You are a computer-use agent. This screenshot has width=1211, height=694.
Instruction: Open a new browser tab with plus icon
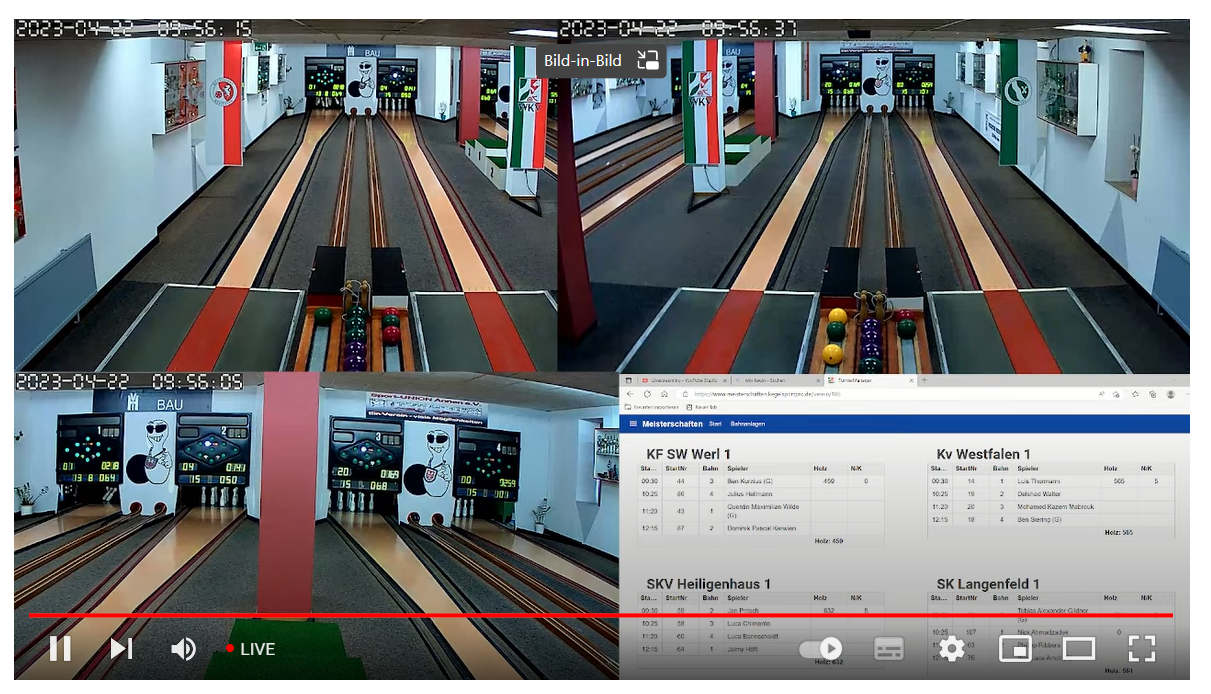[923, 380]
